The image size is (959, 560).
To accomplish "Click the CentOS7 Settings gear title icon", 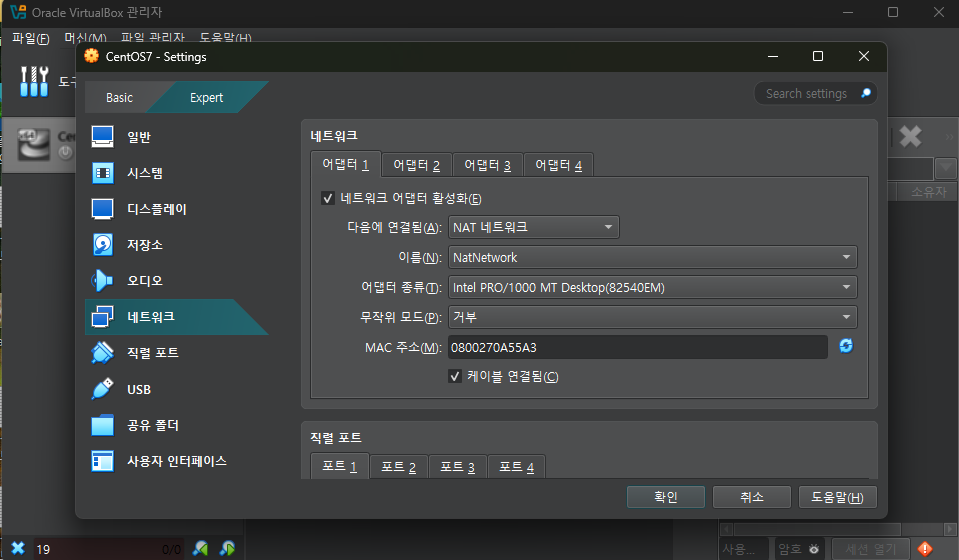I will coord(92,56).
